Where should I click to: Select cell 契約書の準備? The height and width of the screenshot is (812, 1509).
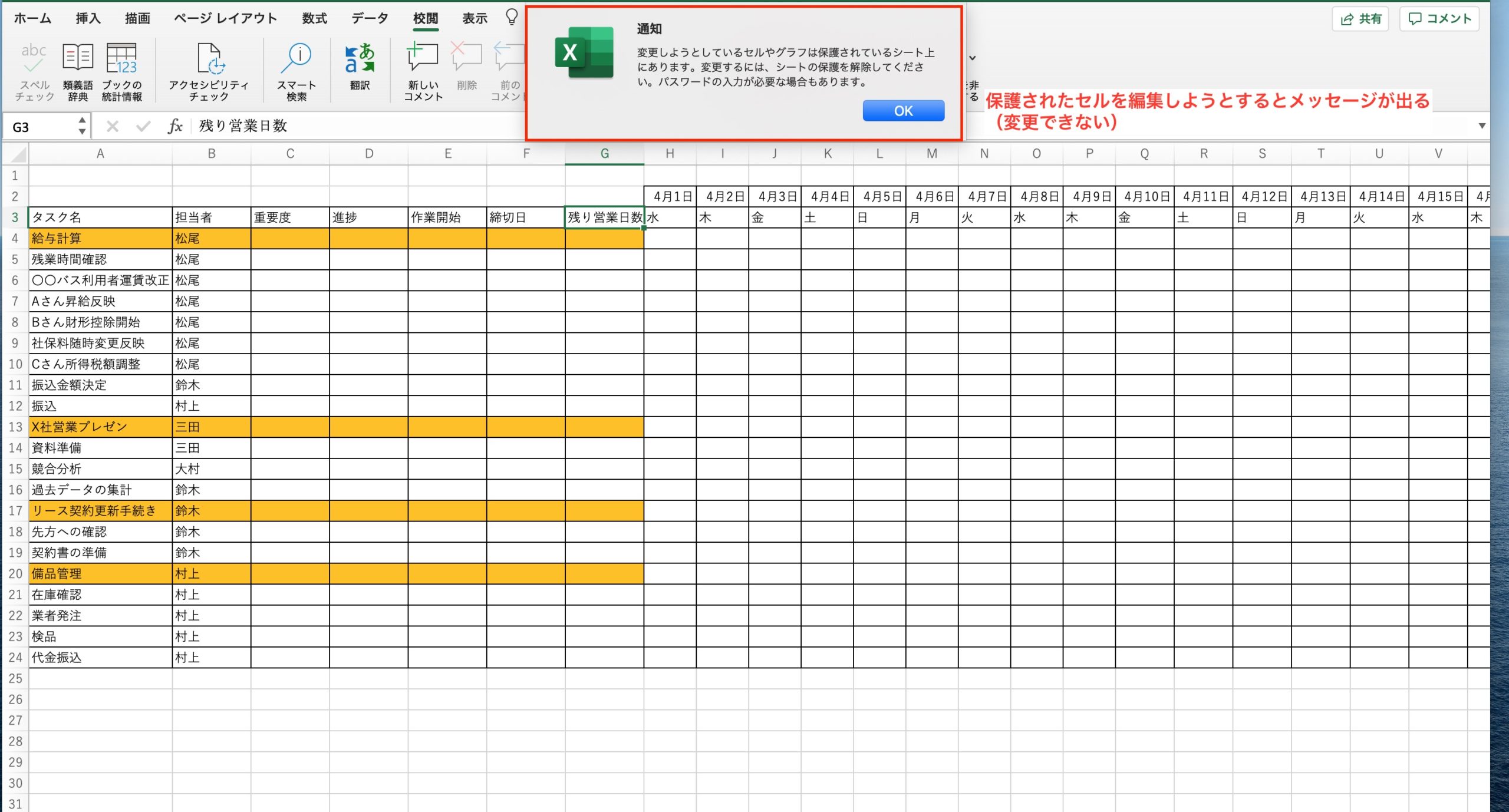[x=100, y=553]
